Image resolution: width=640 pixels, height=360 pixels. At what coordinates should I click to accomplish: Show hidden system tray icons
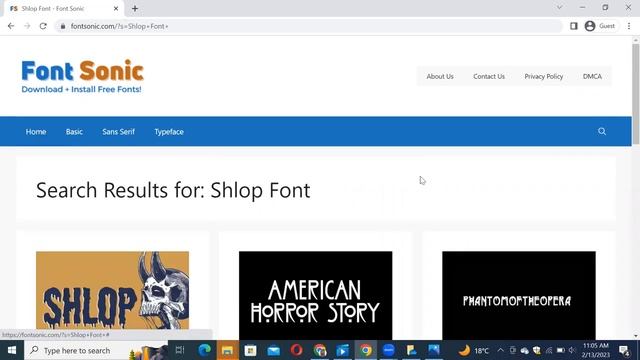pos(500,350)
